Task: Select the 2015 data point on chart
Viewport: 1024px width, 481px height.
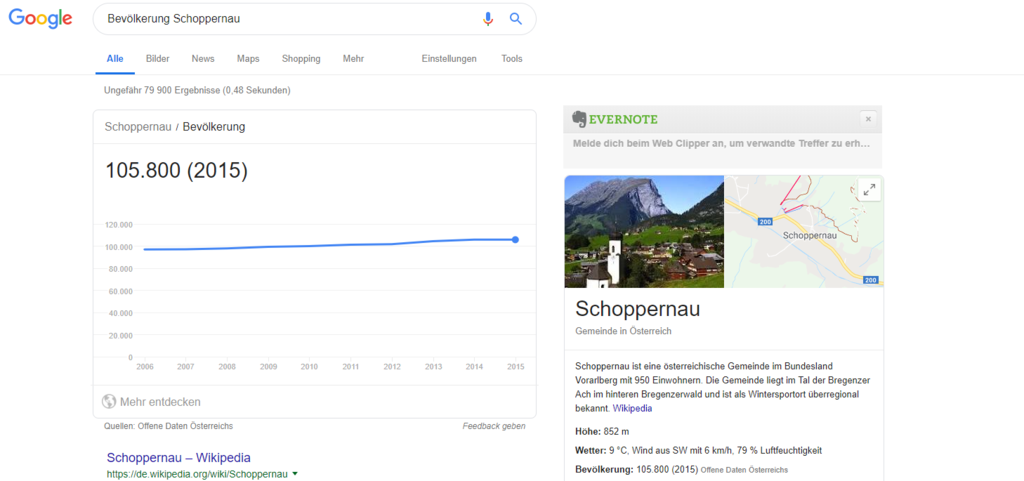Action: click(x=515, y=239)
